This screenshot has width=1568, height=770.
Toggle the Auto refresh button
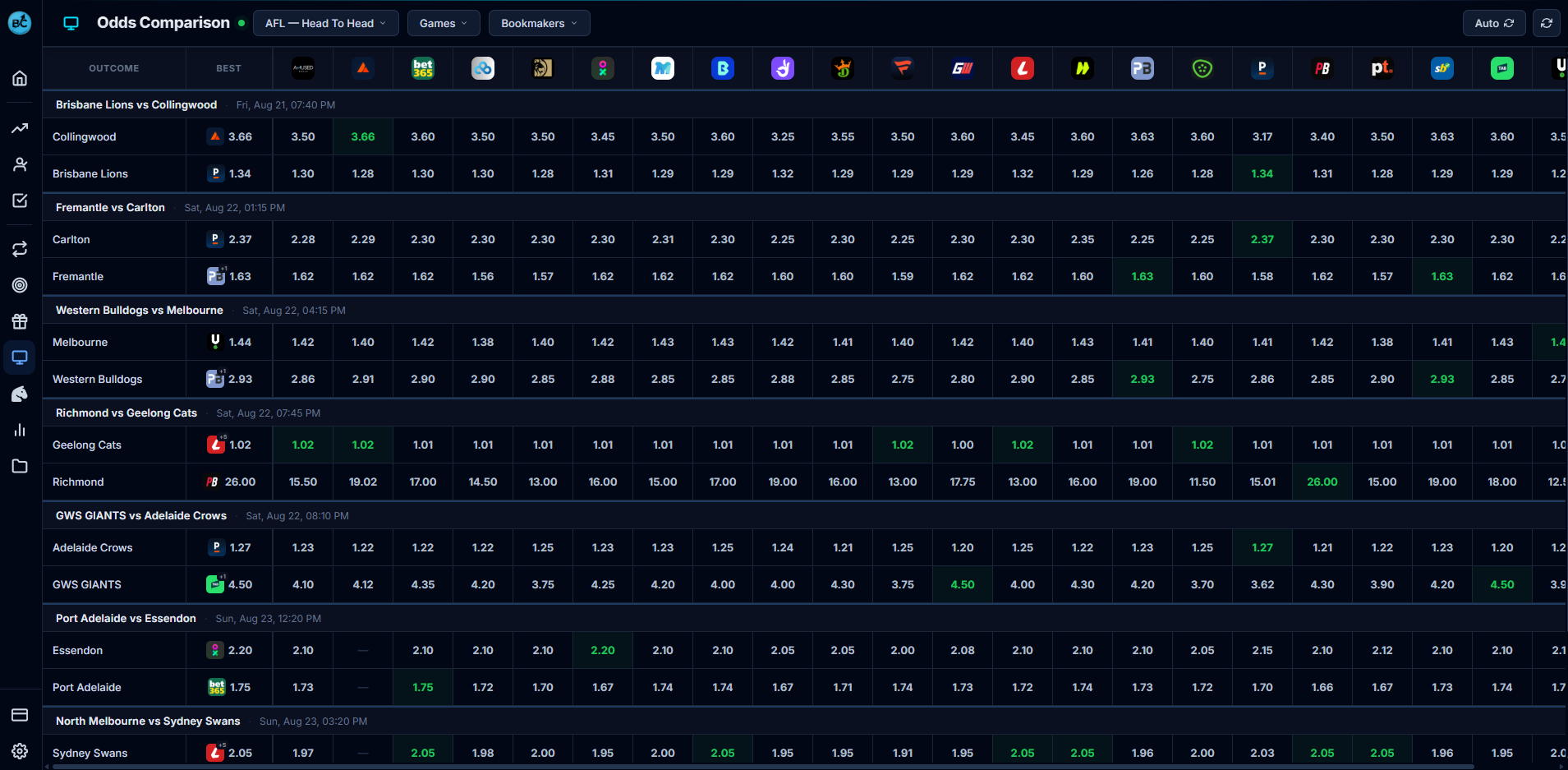[x=1494, y=23]
